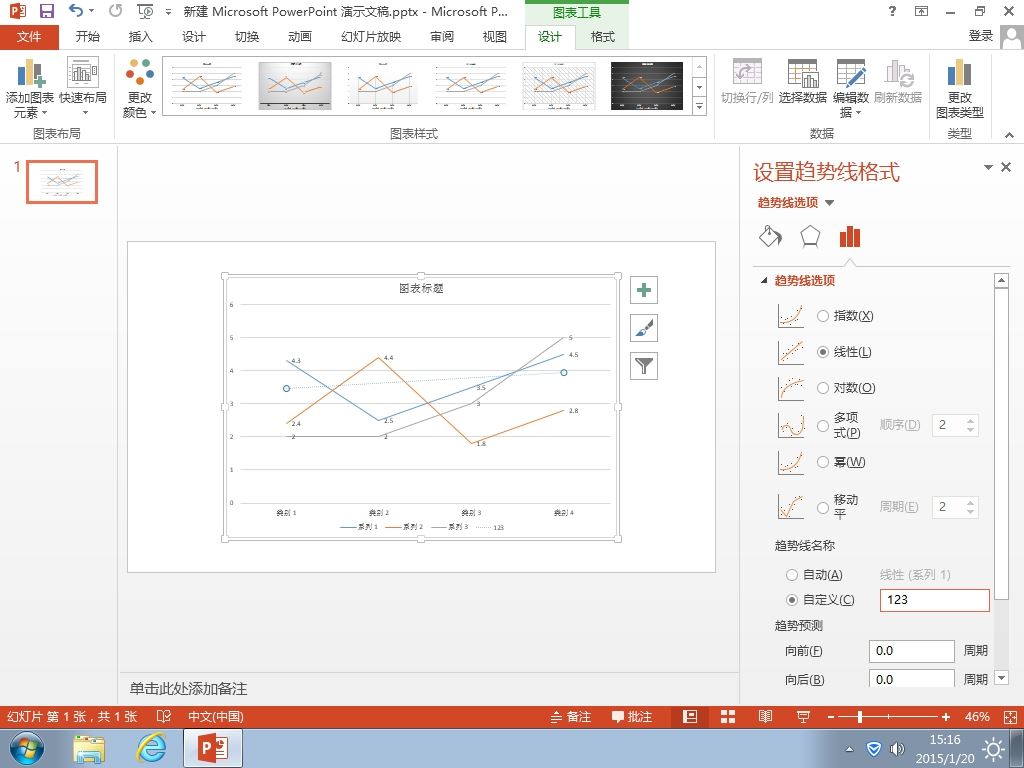1024x768 pixels.
Task: Open Fill & Line paint bucket tab
Action: click(x=771, y=236)
